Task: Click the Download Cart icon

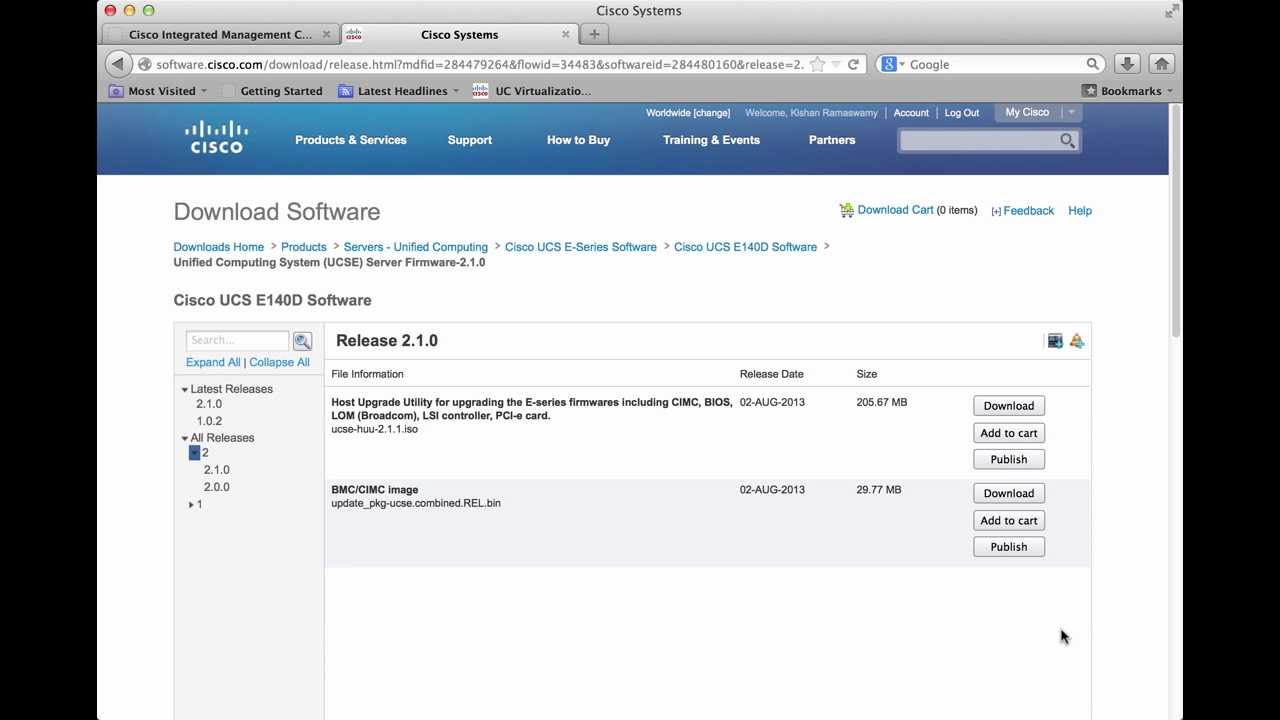Action: 847,210
